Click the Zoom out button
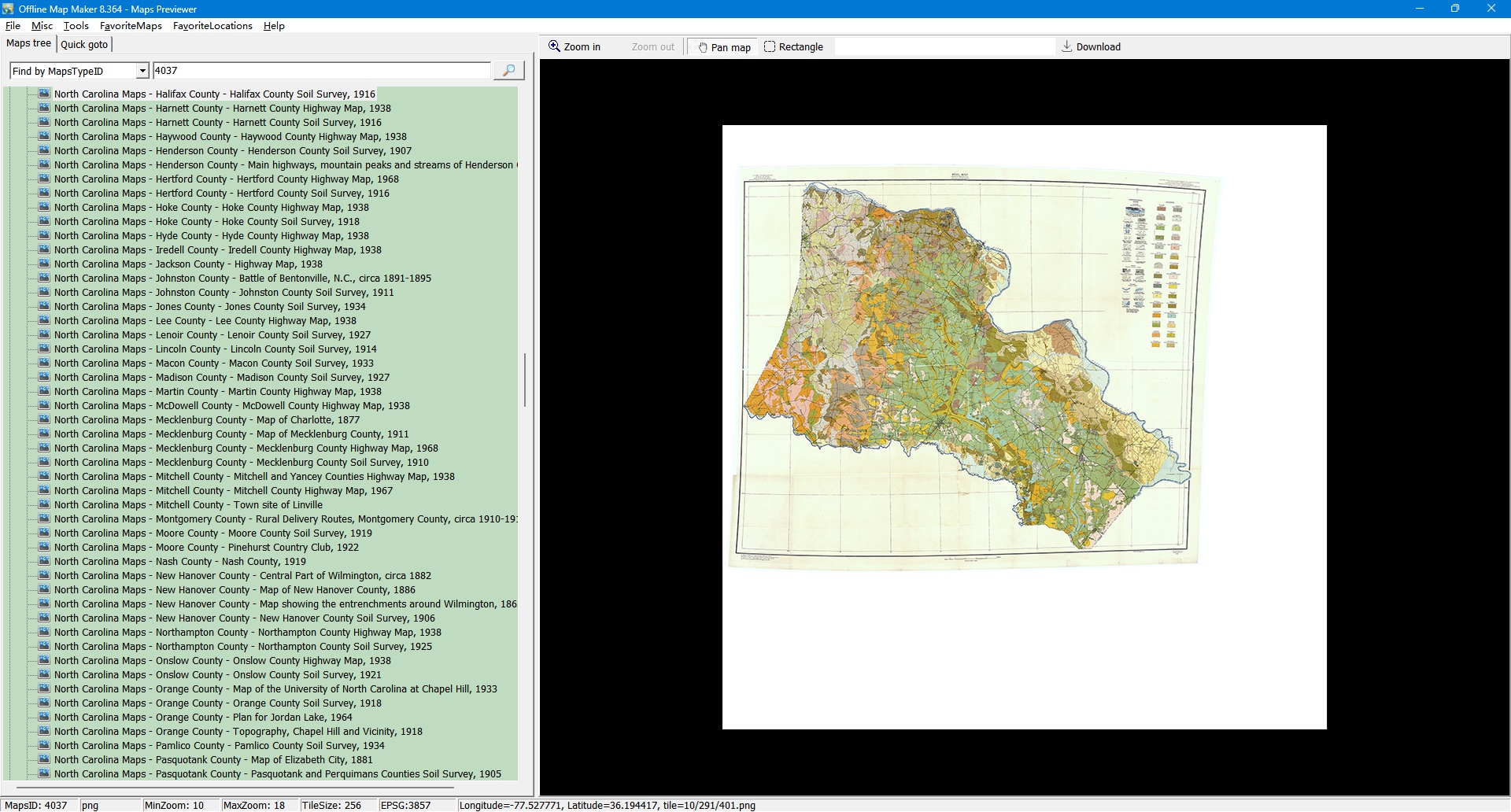Screen dimensions: 1511x812 (x=652, y=47)
